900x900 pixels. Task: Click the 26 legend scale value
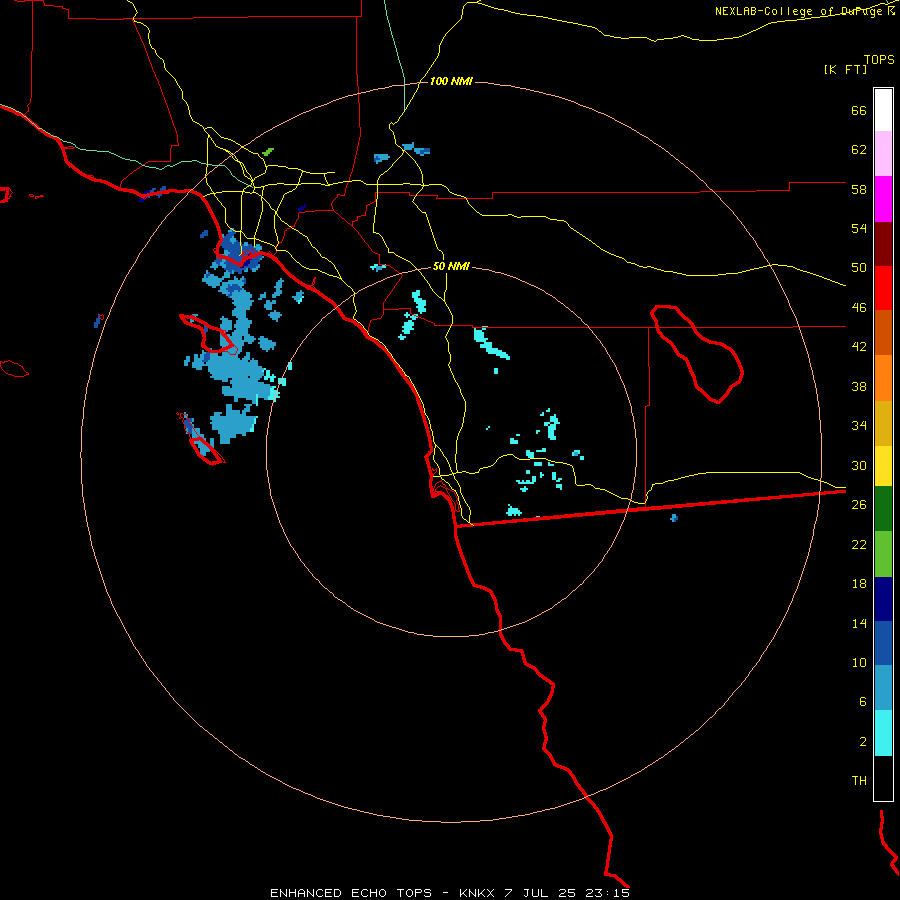[x=858, y=505]
